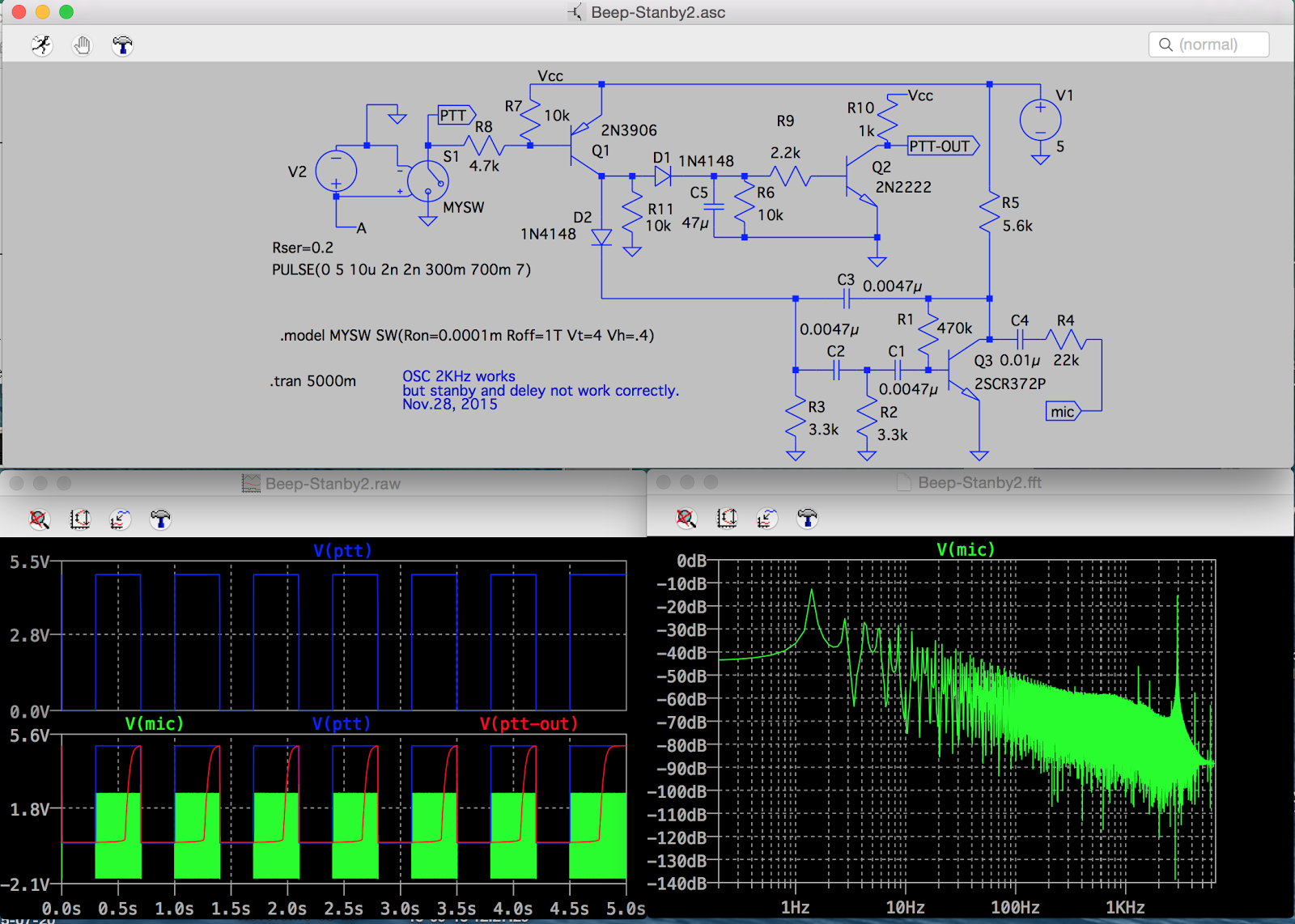Screen dimensions: 1295x924
Task: Select the V(mic) trace label above the FFT plot
Action: [x=966, y=549]
